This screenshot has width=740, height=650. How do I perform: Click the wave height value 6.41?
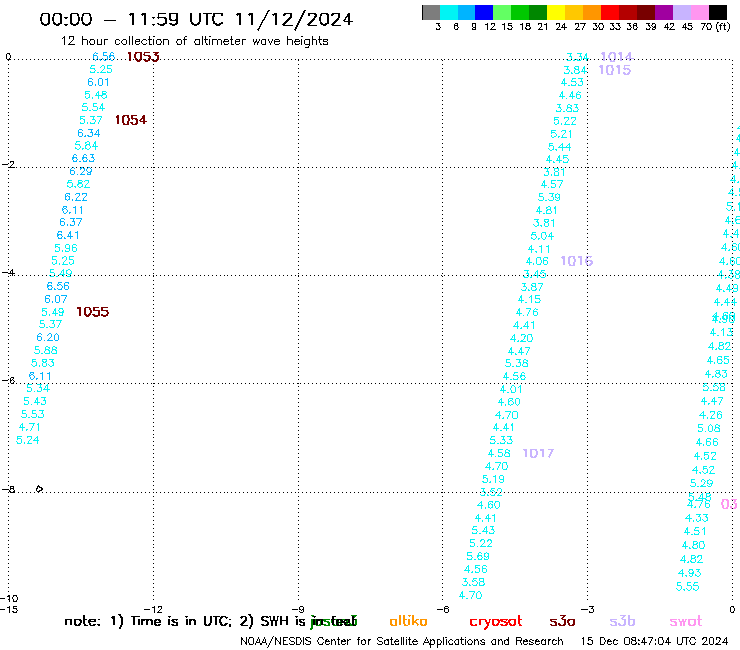68,235
